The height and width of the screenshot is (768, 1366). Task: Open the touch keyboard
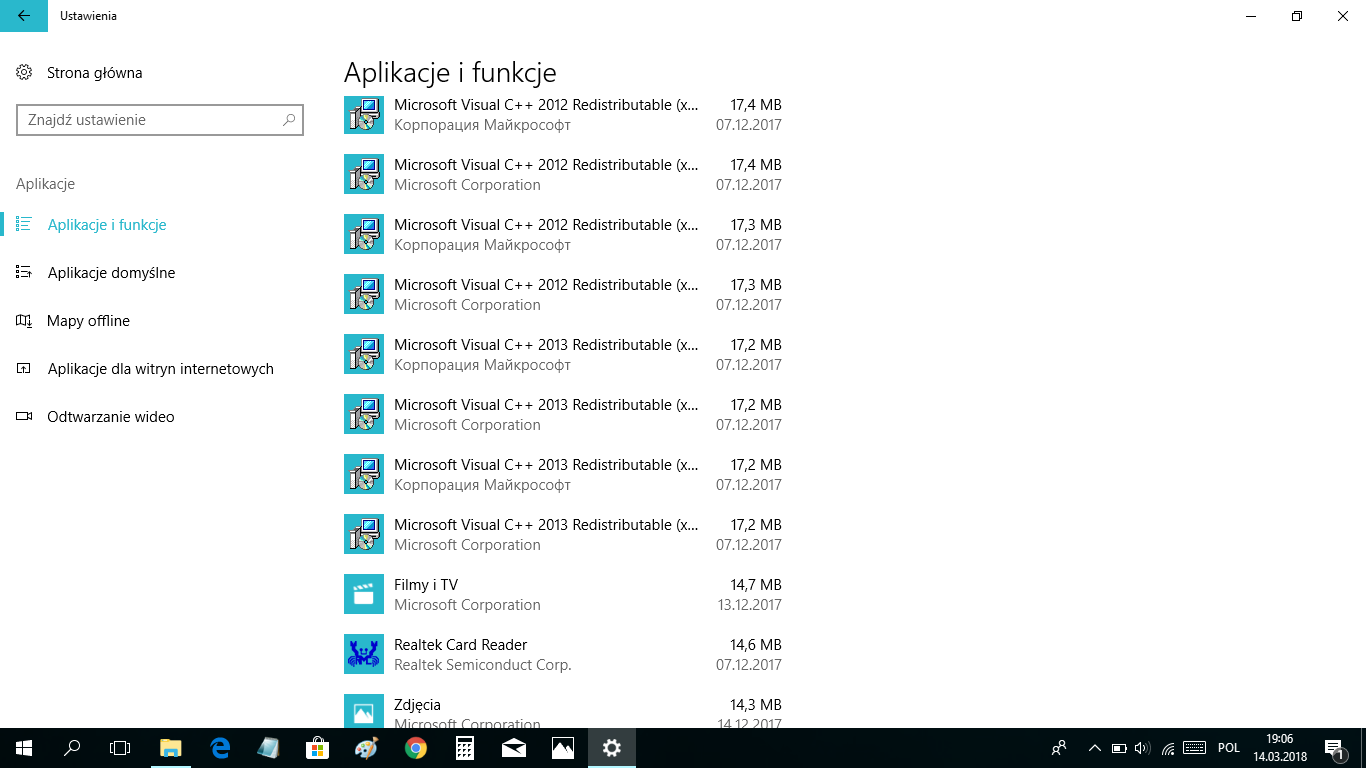(1194, 748)
